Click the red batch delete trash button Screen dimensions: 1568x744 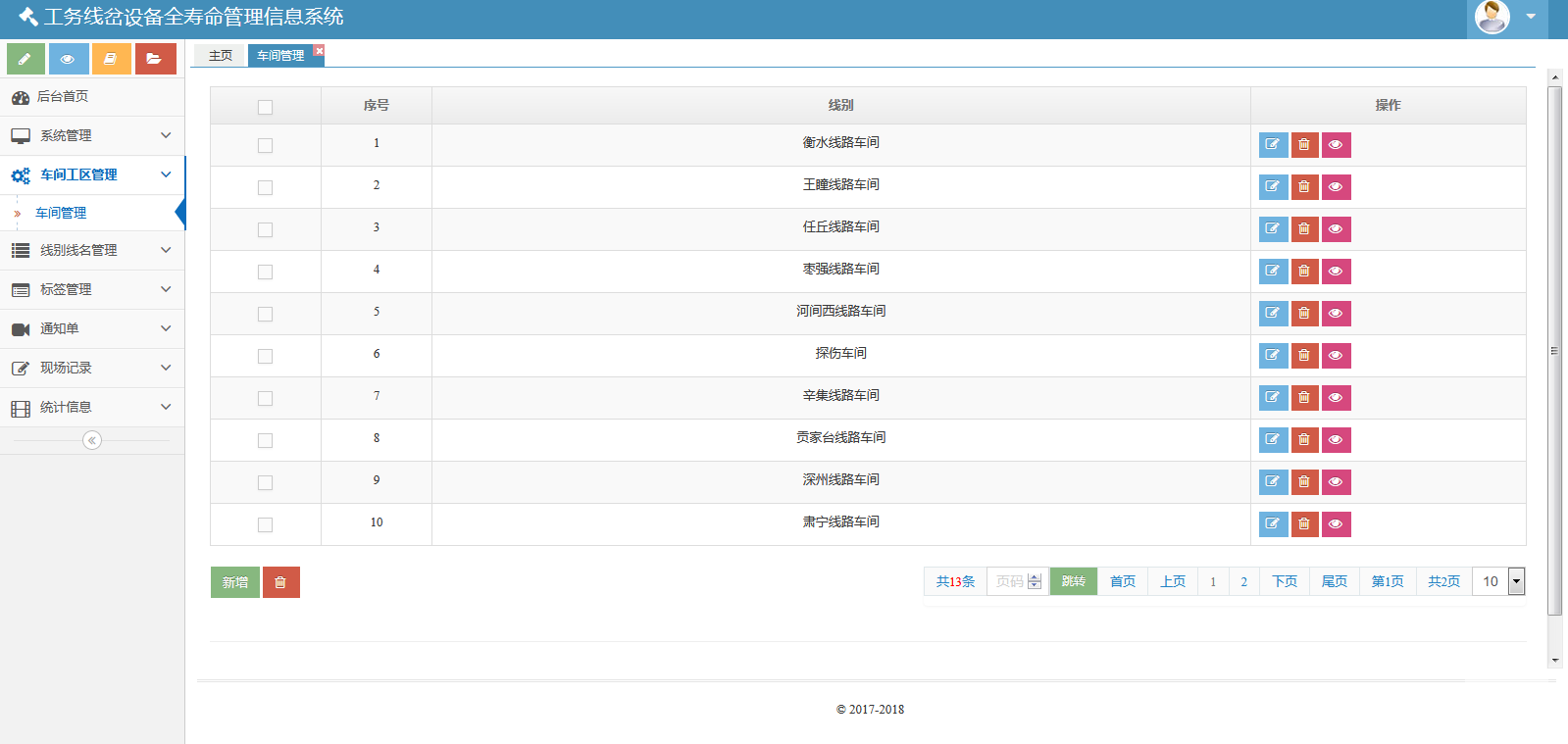(x=280, y=582)
